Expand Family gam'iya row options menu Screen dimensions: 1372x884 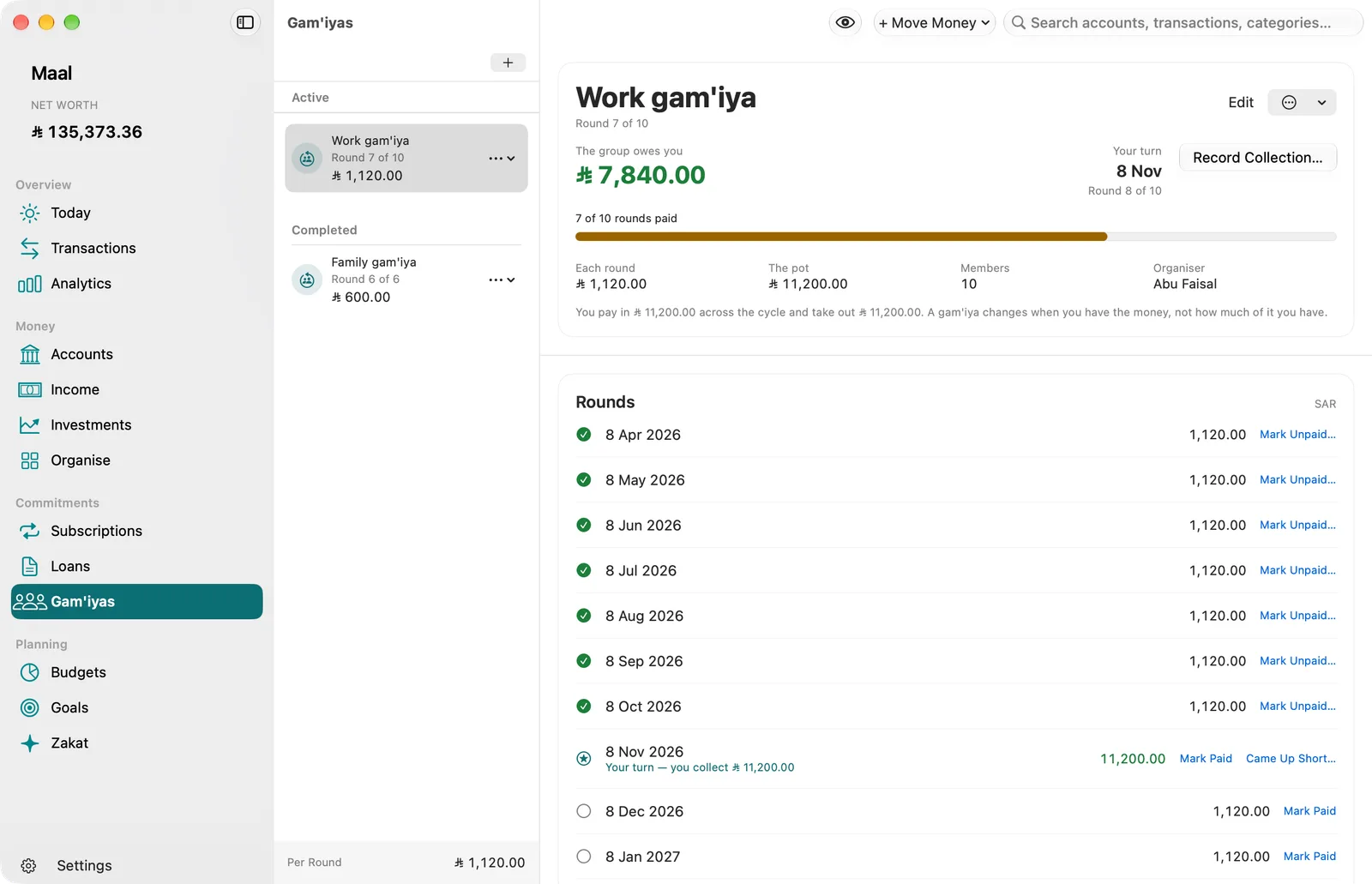(x=502, y=280)
